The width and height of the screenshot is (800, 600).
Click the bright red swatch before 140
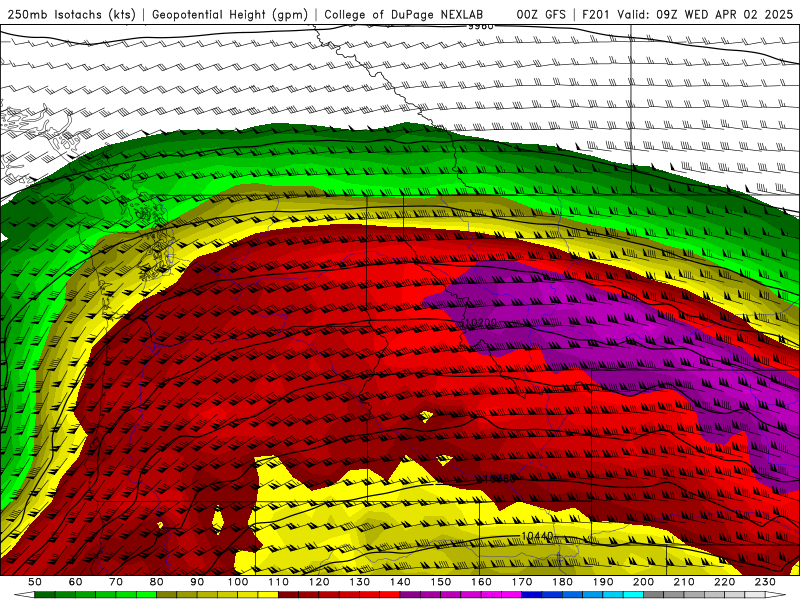click(x=390, y=595)
